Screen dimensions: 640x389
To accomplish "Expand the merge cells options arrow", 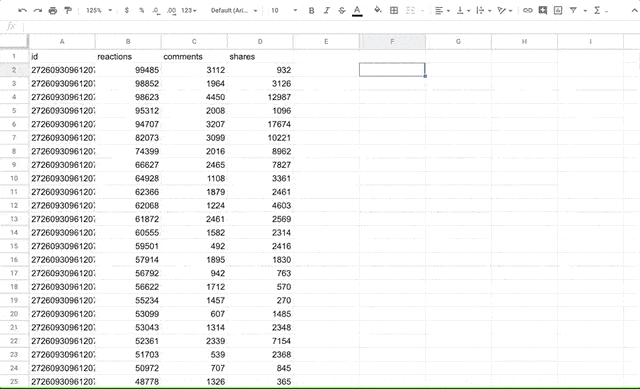I will (x=422, y=11).
